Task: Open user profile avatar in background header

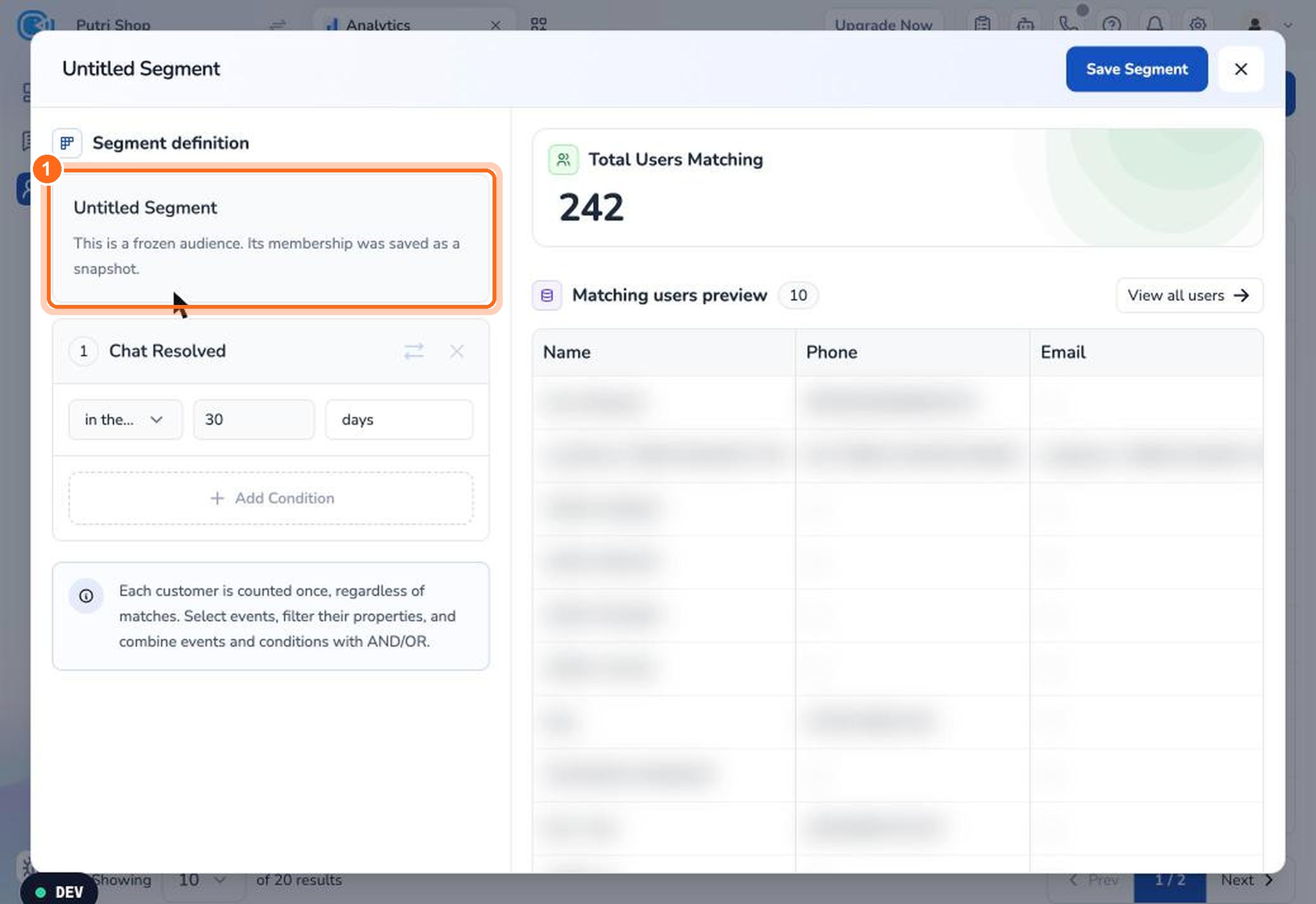Action: 1254,25
